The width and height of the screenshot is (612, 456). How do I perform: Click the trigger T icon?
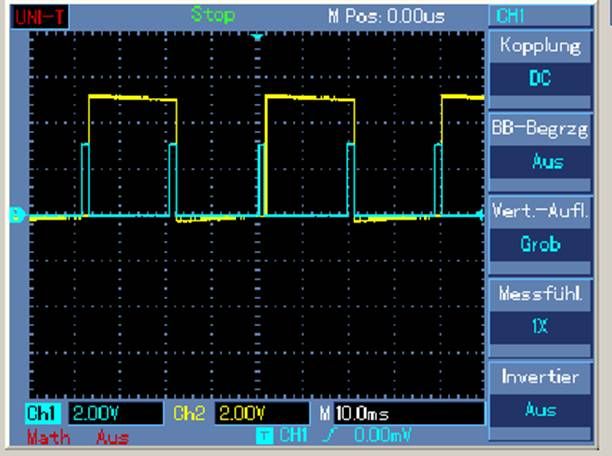click(264, 436)
